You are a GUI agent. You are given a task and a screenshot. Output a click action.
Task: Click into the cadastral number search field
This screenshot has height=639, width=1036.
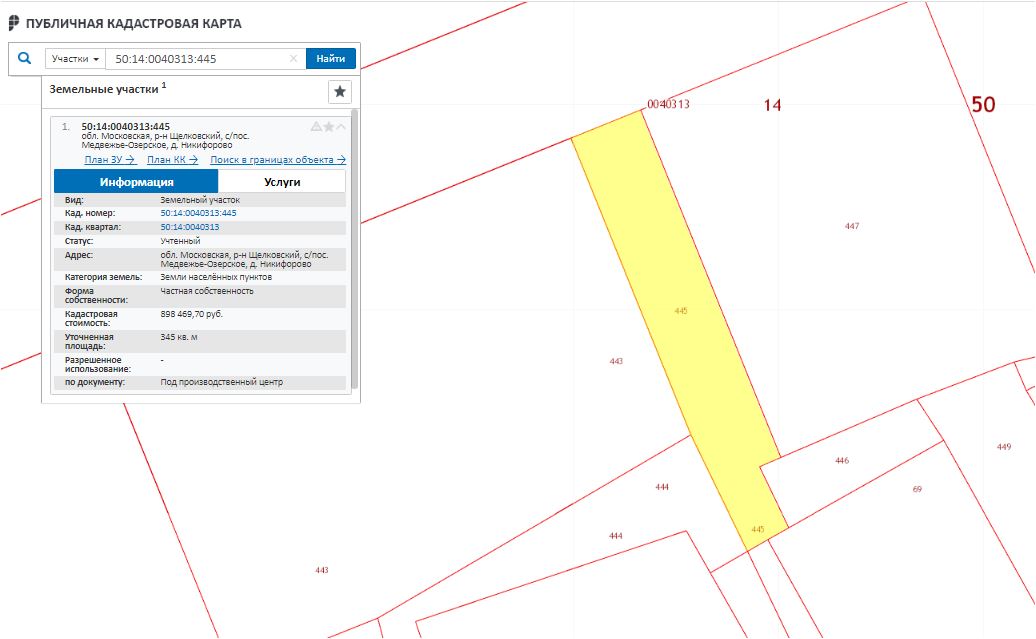pyautogui.click(x=200, y=59)
